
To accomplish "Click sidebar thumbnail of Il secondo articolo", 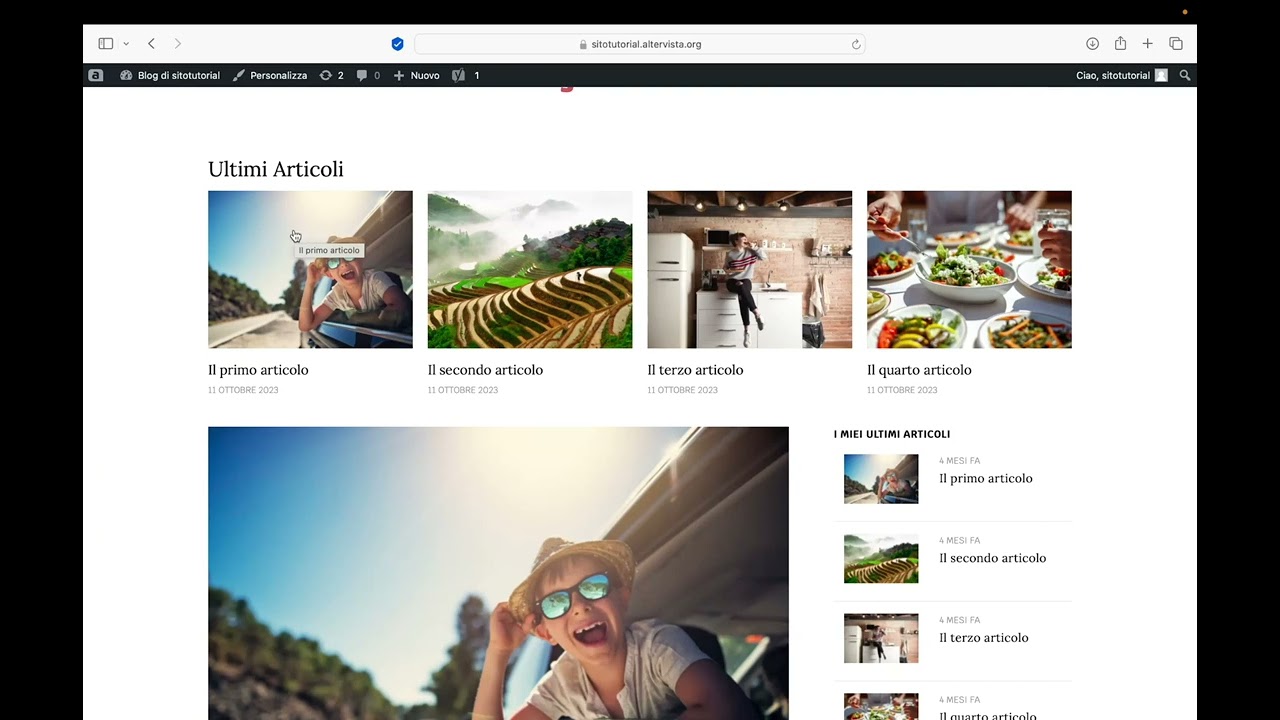I will click(x=881, y=559).
